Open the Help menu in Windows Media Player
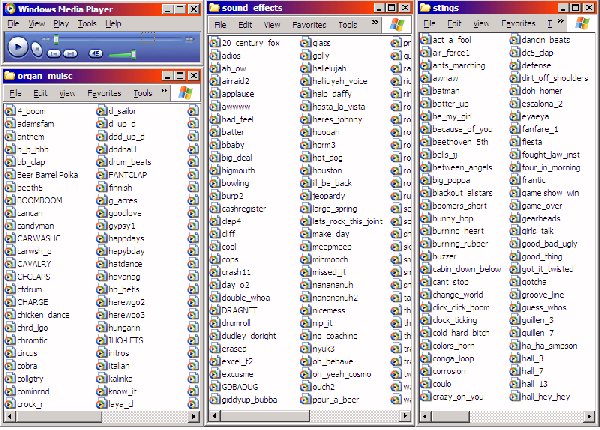The image size is (600, 430). tap(113, 24)
